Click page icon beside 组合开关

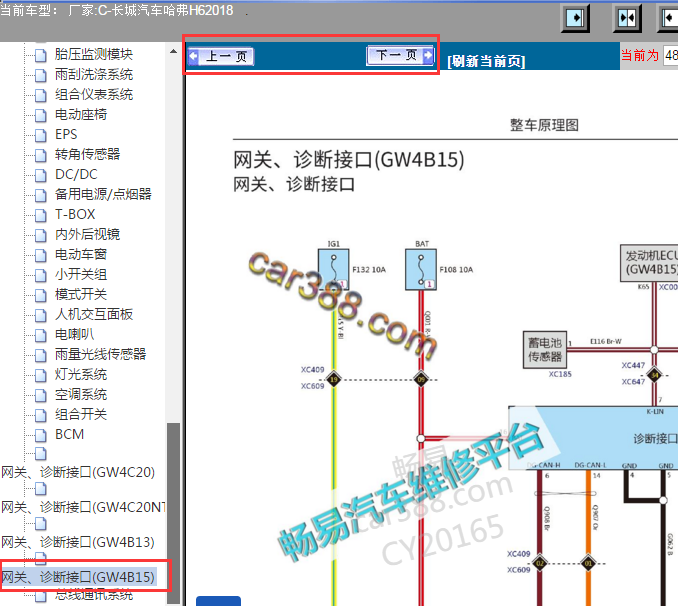(x=41, y=415)
